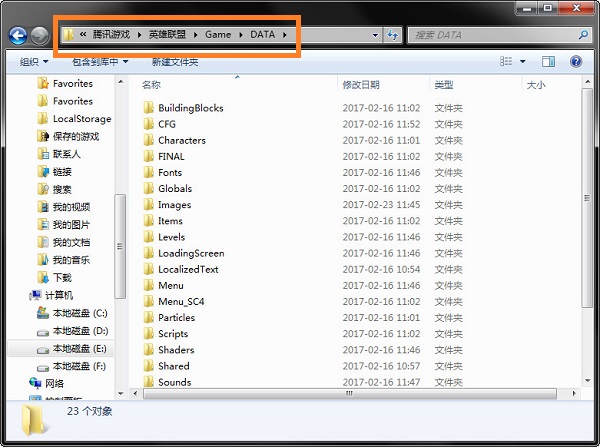Click the sidebar vertical scrollbar thumb

coord(120,246)
